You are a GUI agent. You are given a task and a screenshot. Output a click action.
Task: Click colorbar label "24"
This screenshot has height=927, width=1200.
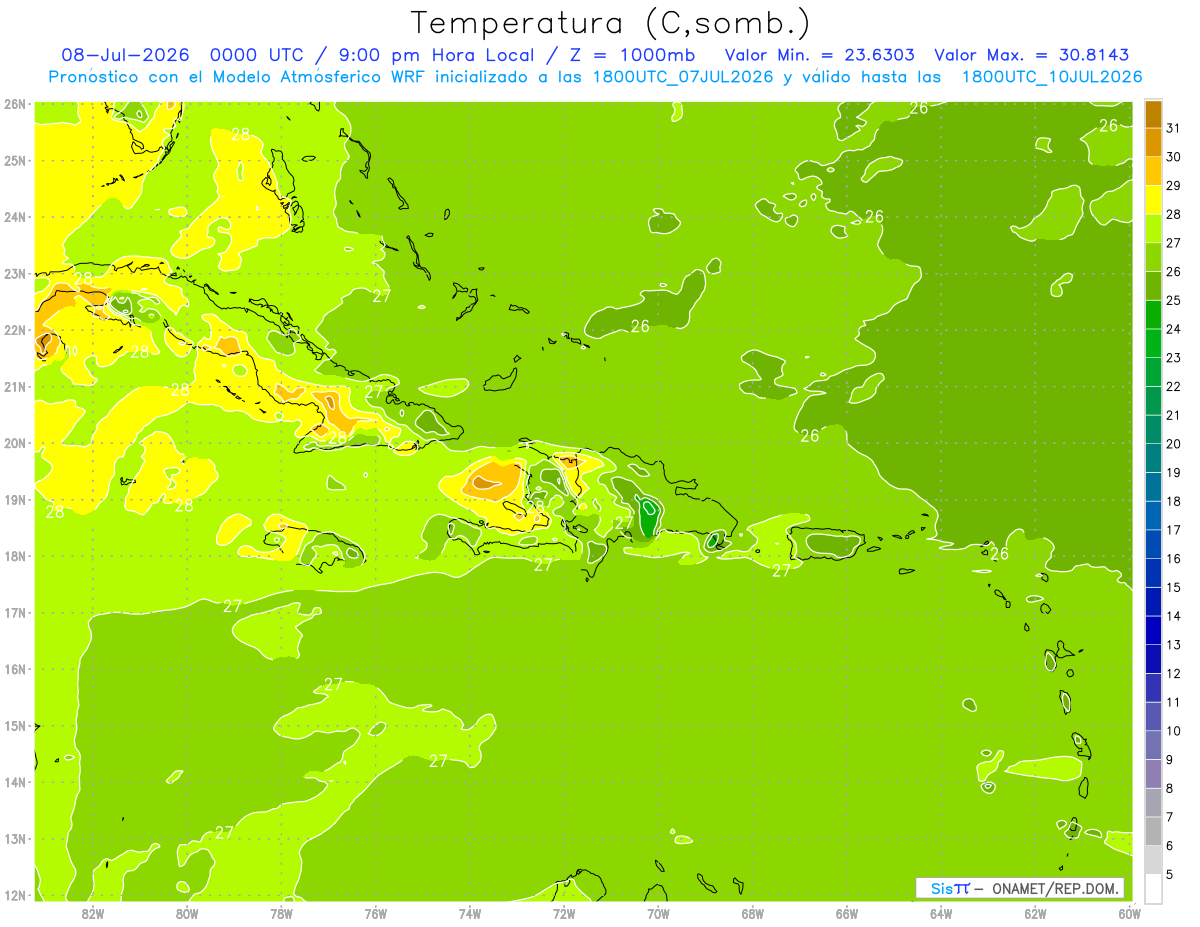pos(1173,329)
